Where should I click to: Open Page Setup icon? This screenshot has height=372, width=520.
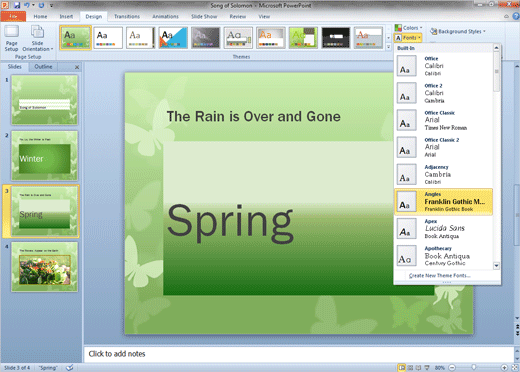coord(11,38)
